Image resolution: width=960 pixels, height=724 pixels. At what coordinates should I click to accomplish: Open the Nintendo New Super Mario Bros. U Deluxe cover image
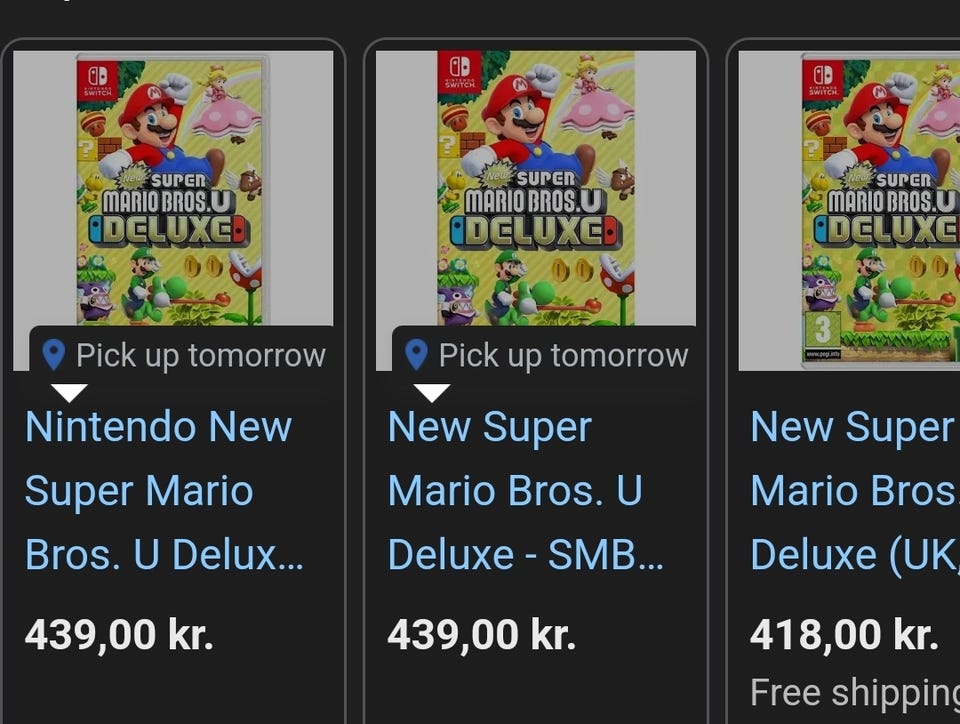172,190
